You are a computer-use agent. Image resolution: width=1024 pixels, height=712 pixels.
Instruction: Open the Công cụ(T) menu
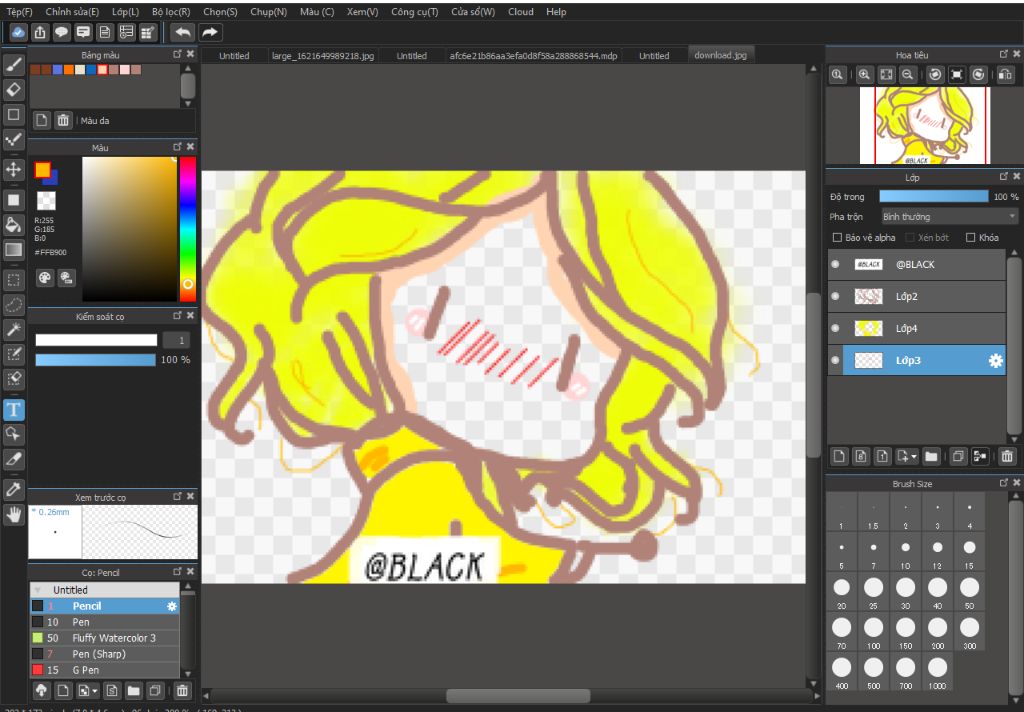click(x=415, y=12)
